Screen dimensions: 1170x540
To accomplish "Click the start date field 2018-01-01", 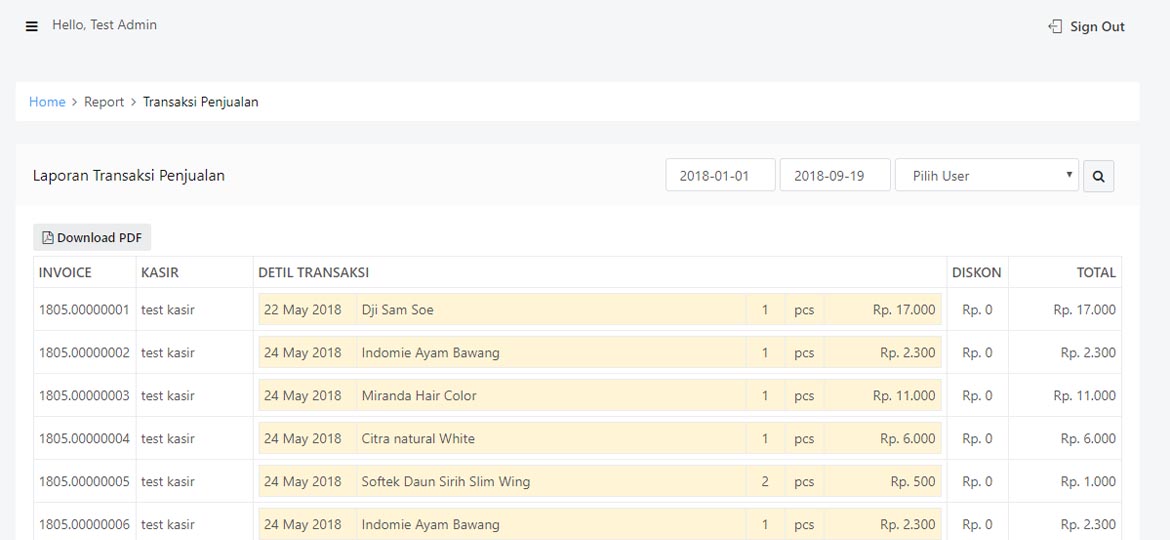I will tap(720, 176).
